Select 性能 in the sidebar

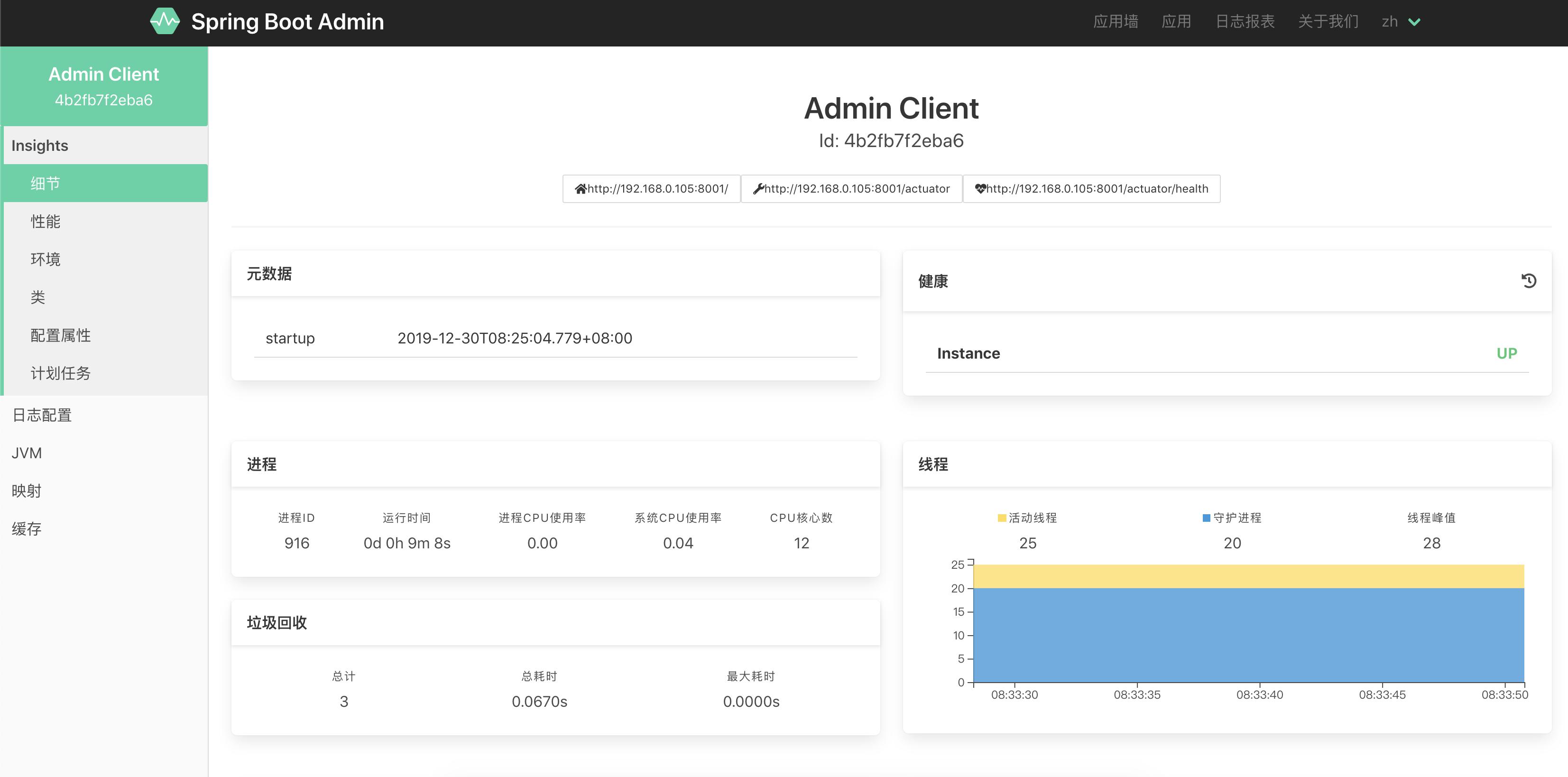(46, 222)
